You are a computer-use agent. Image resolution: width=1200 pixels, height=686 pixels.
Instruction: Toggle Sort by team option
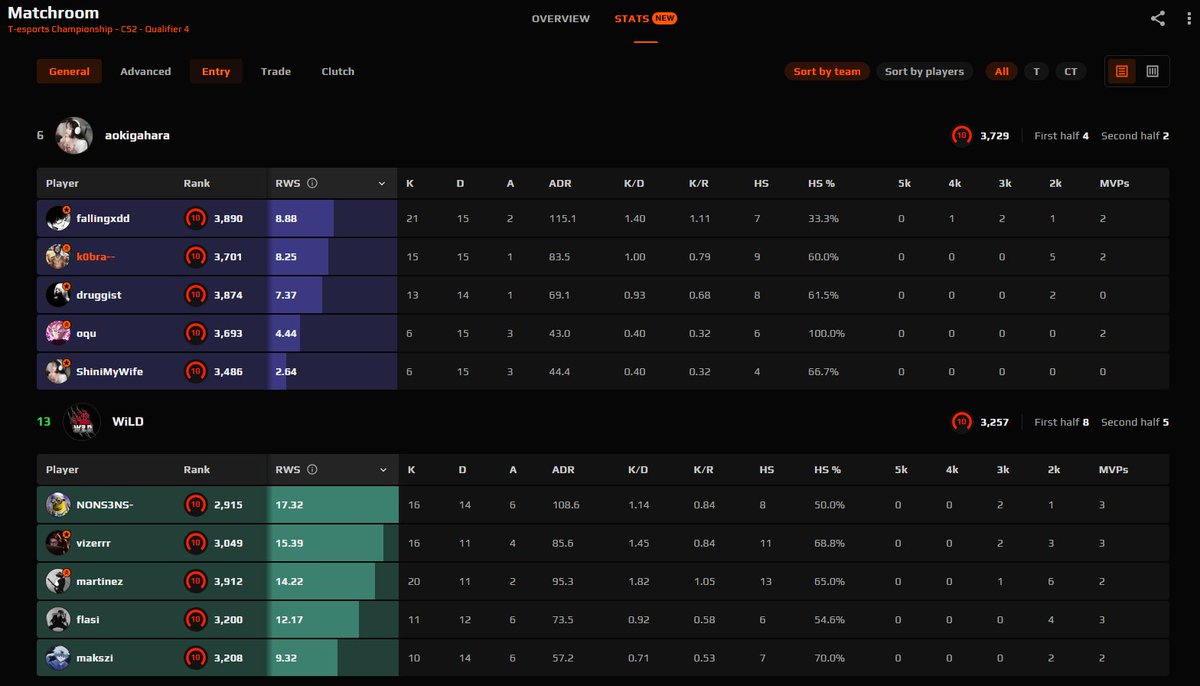827,71
